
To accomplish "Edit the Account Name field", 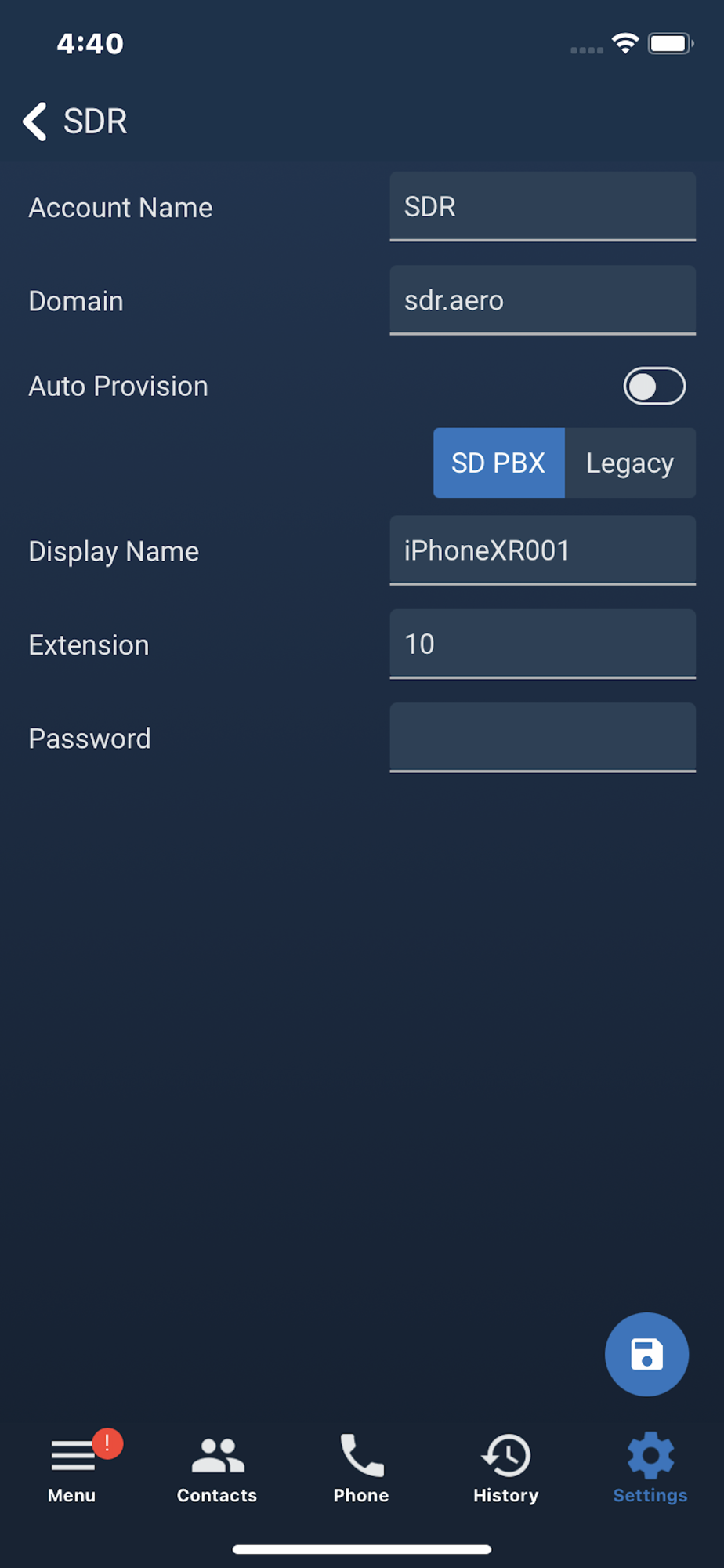I will [x=542, y=207].
